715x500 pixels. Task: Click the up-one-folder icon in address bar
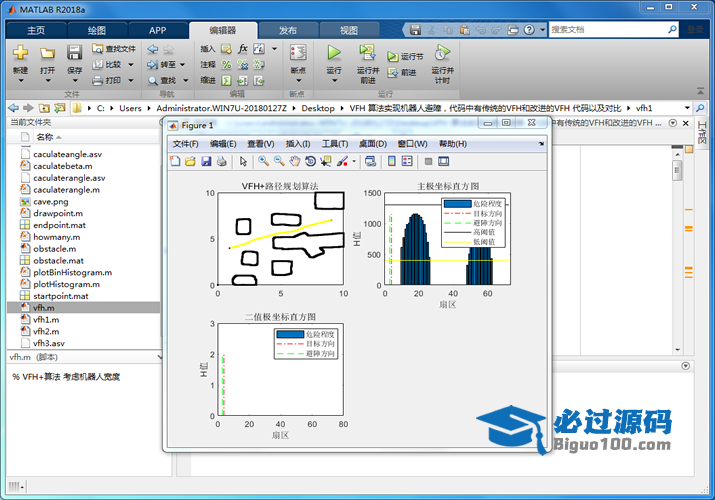coord(44,108)
